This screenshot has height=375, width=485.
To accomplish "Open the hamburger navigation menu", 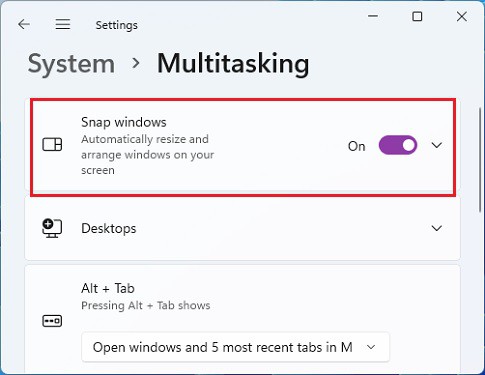I will (x=63, y=24).
